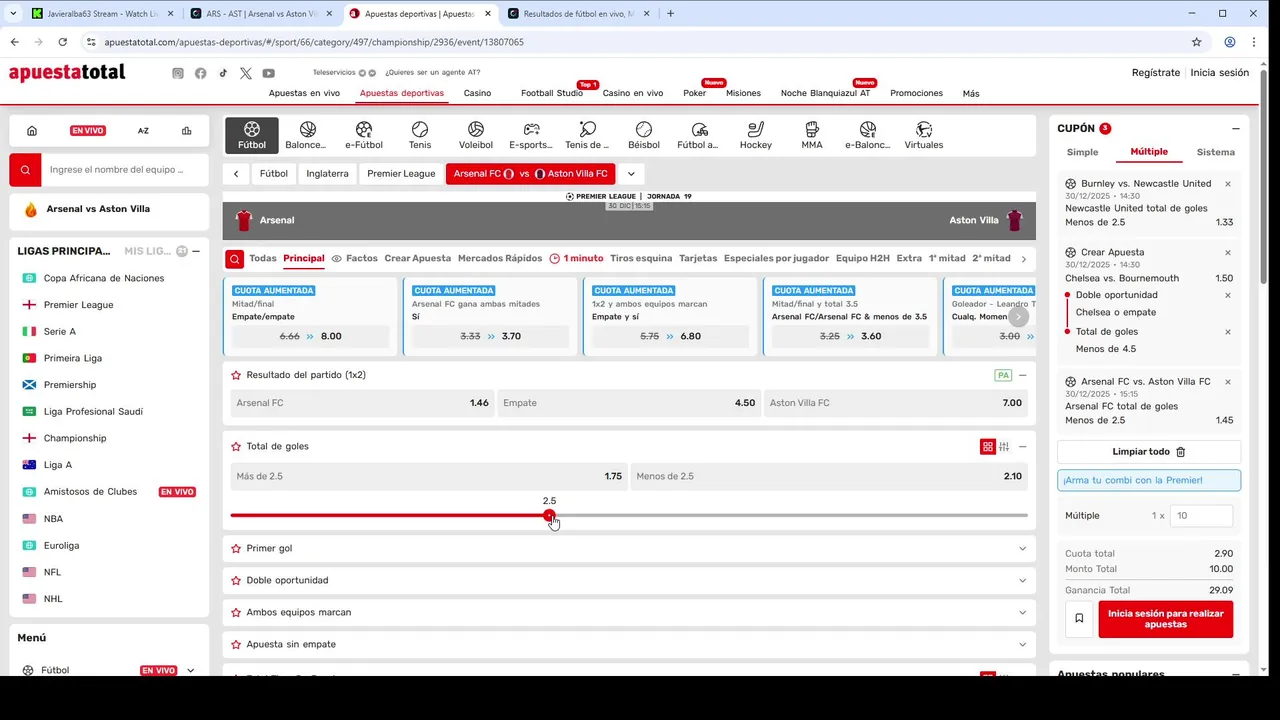This screenshot has height=720, width=1280.
Task: Open the Facebook social icon
Action: [201, 73]
